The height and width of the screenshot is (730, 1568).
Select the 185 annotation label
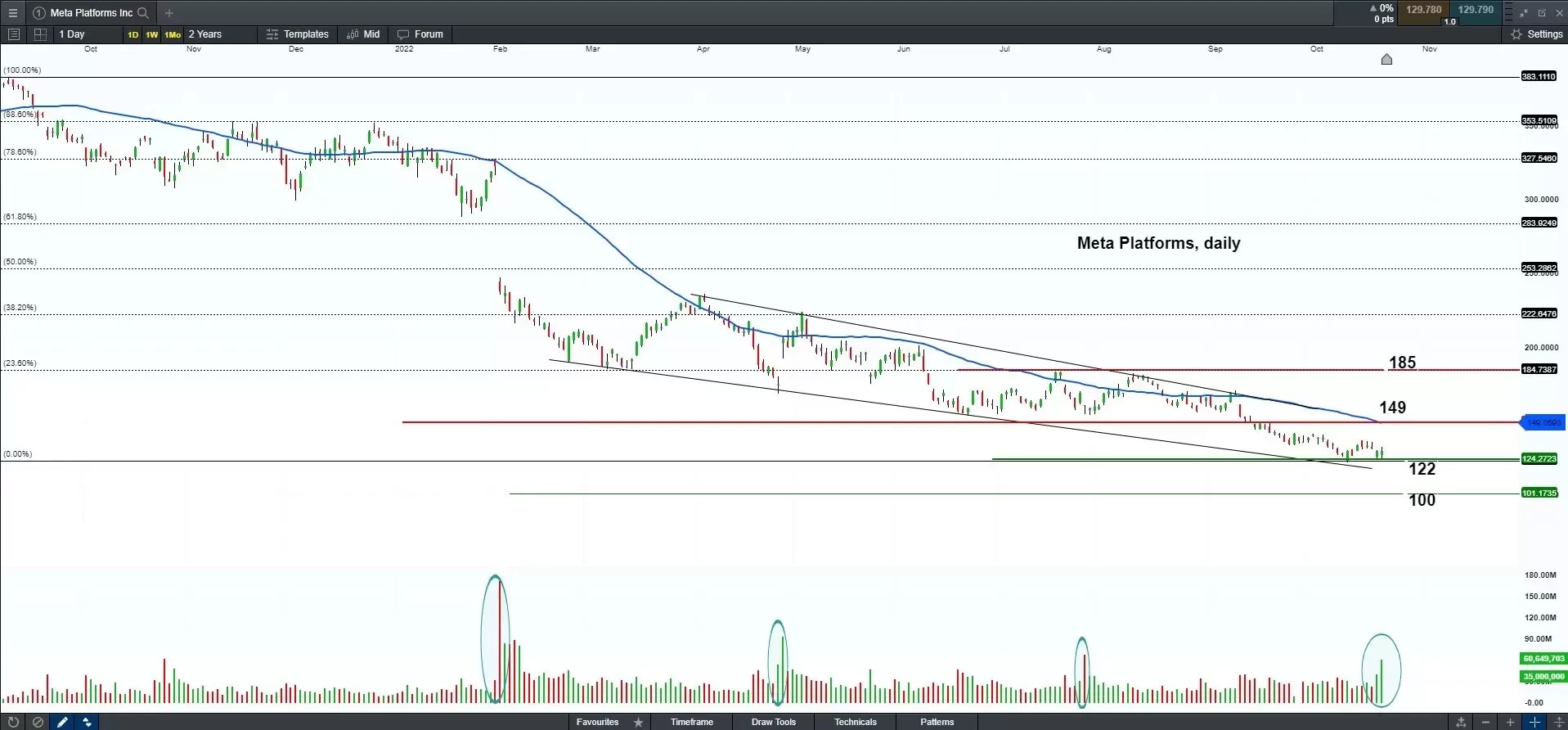pyautogui.click(x=1402, y=363)
